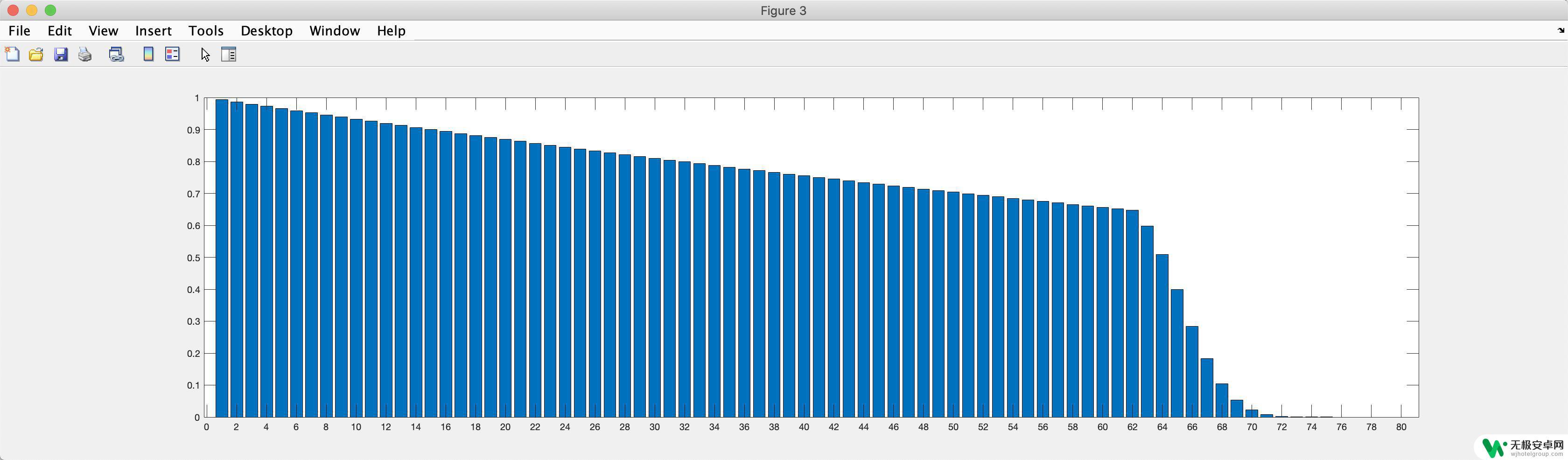Click the y-axis tick label 0.3
The width and height of the screenshot is (1568, 460).
pyautogui.click(x=194, y=322)
